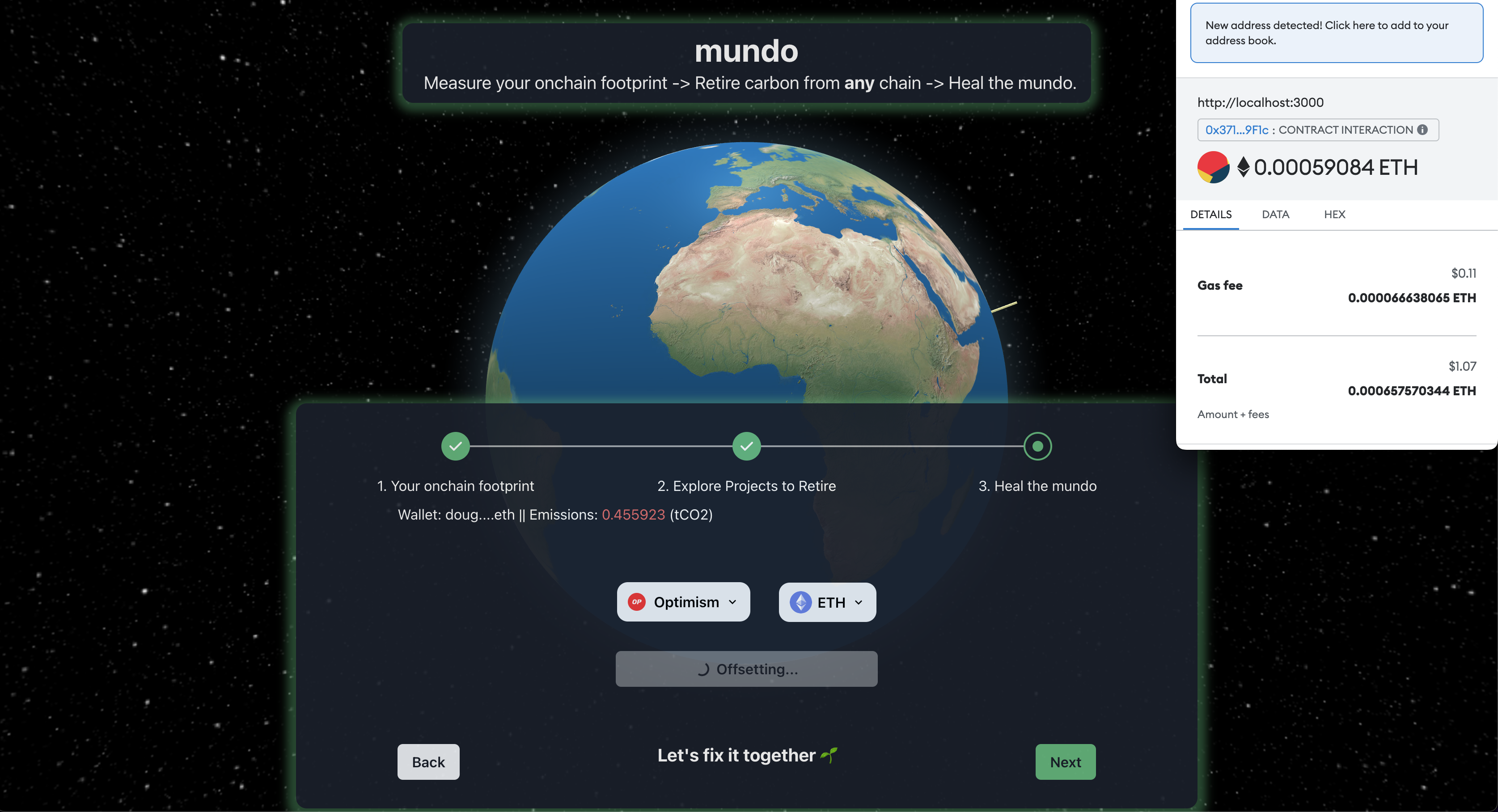Click the Back button
1498x812 pixels.
pyautogui.click(x=428, y=761)
